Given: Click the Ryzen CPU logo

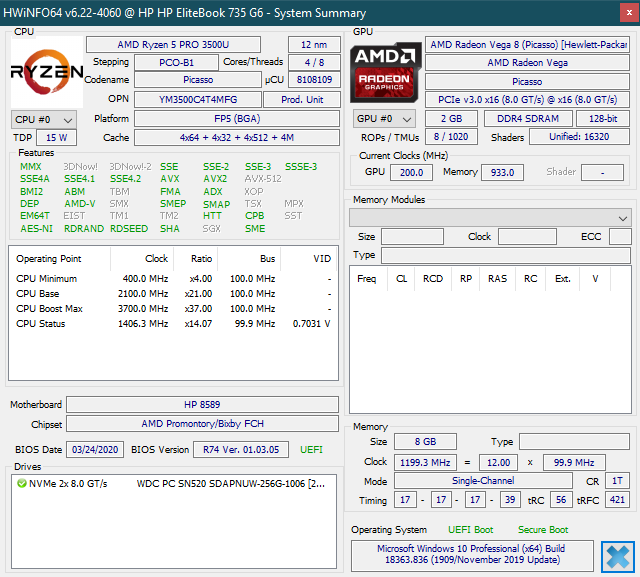Looking at the screenshot, I should [x=47, y=72].
